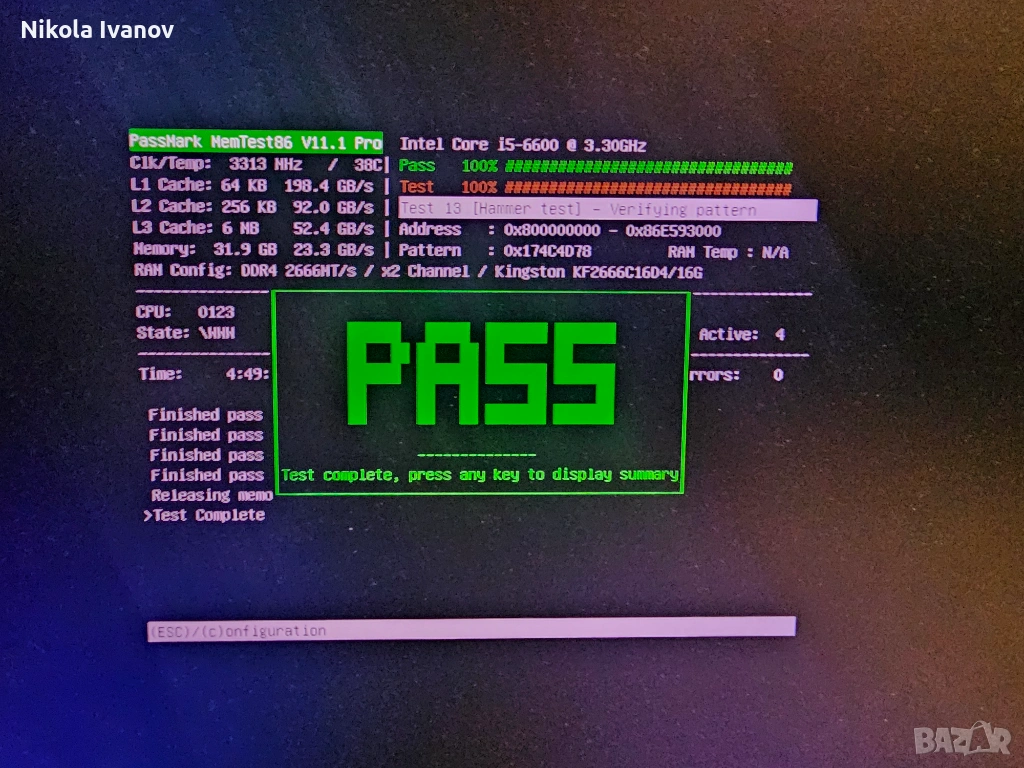Click the Active: 4 CPU count

[x=742, y=334]
